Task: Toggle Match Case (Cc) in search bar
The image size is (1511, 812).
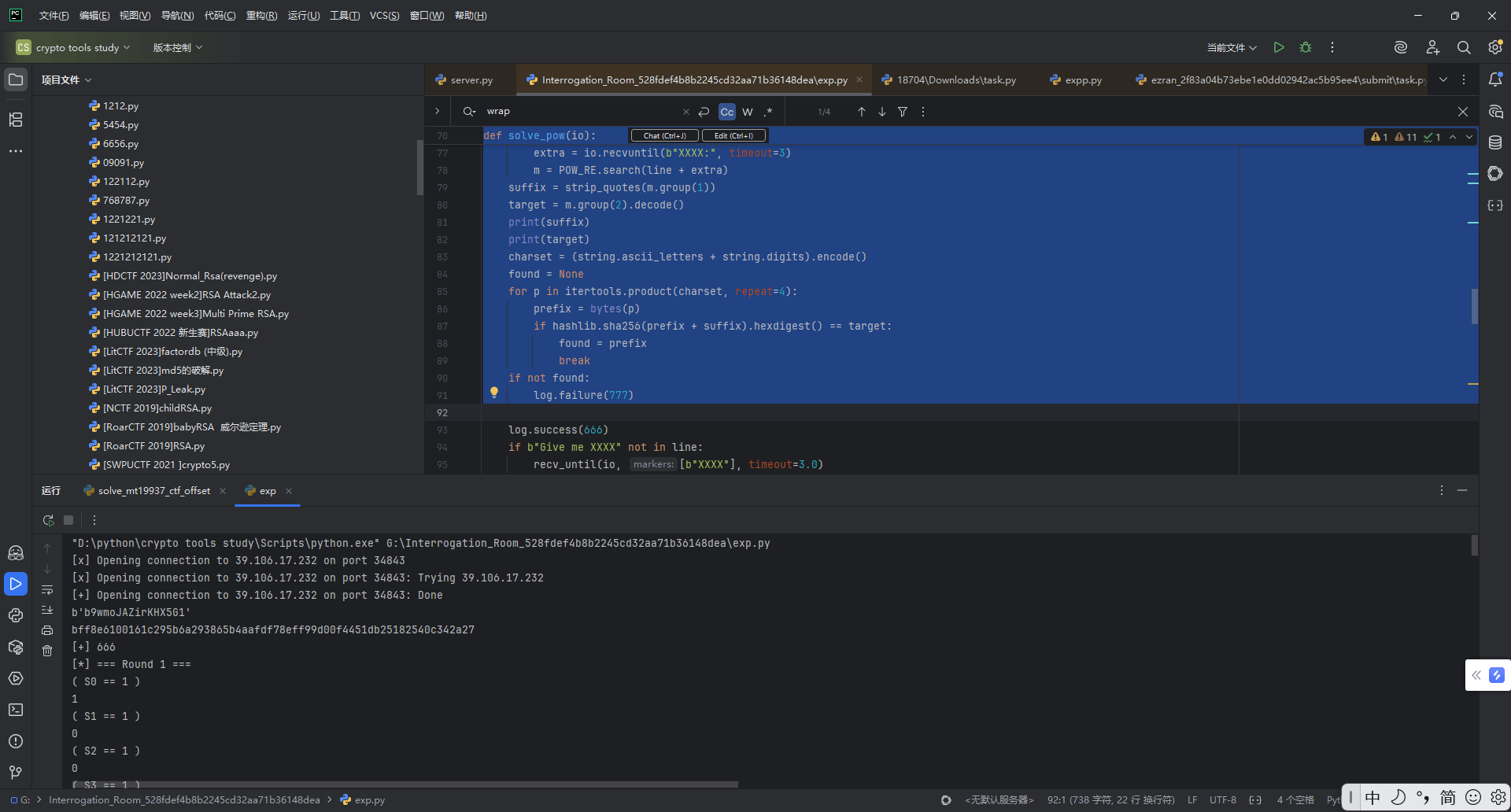Action: pyautogui.click(x=726, y=112)
